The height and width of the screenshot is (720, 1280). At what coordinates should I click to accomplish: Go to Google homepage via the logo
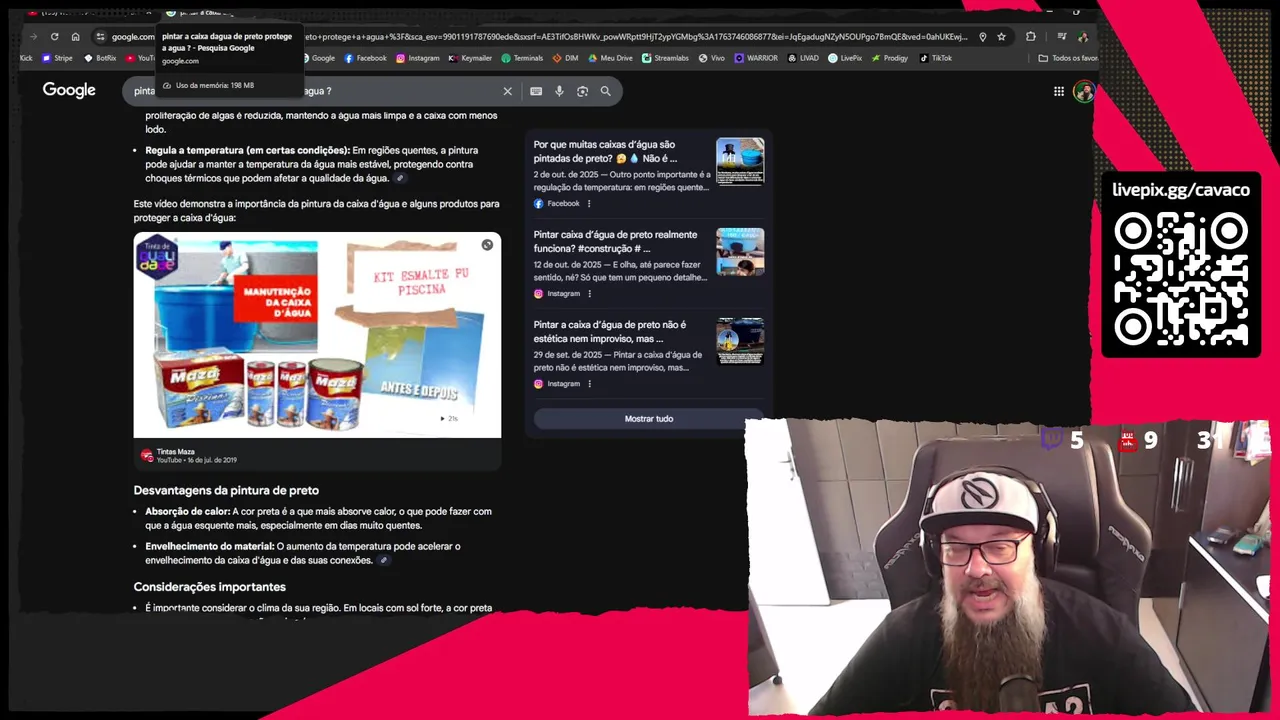coord(69,90)
